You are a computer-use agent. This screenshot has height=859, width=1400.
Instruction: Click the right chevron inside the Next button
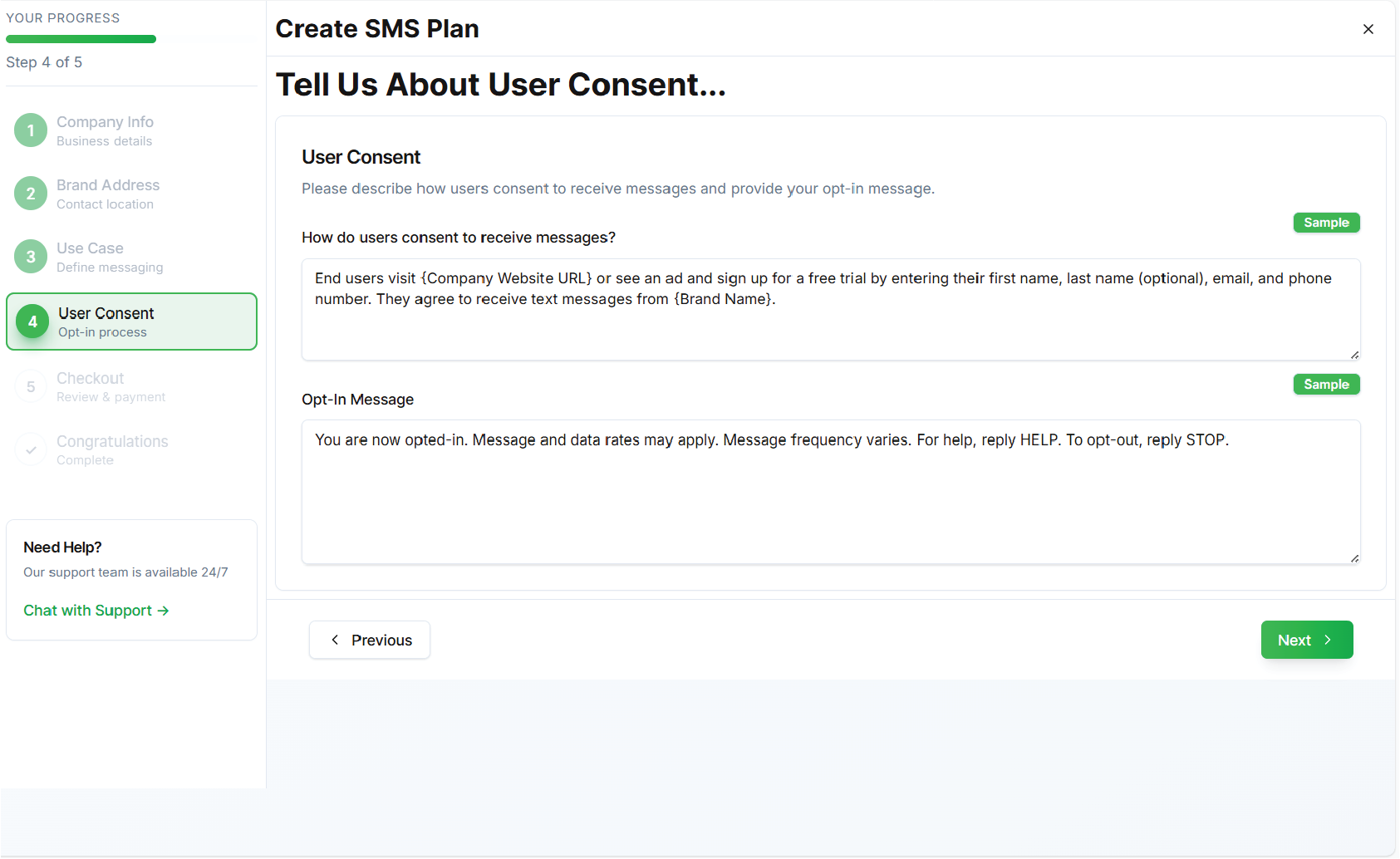pos(1328,640)
